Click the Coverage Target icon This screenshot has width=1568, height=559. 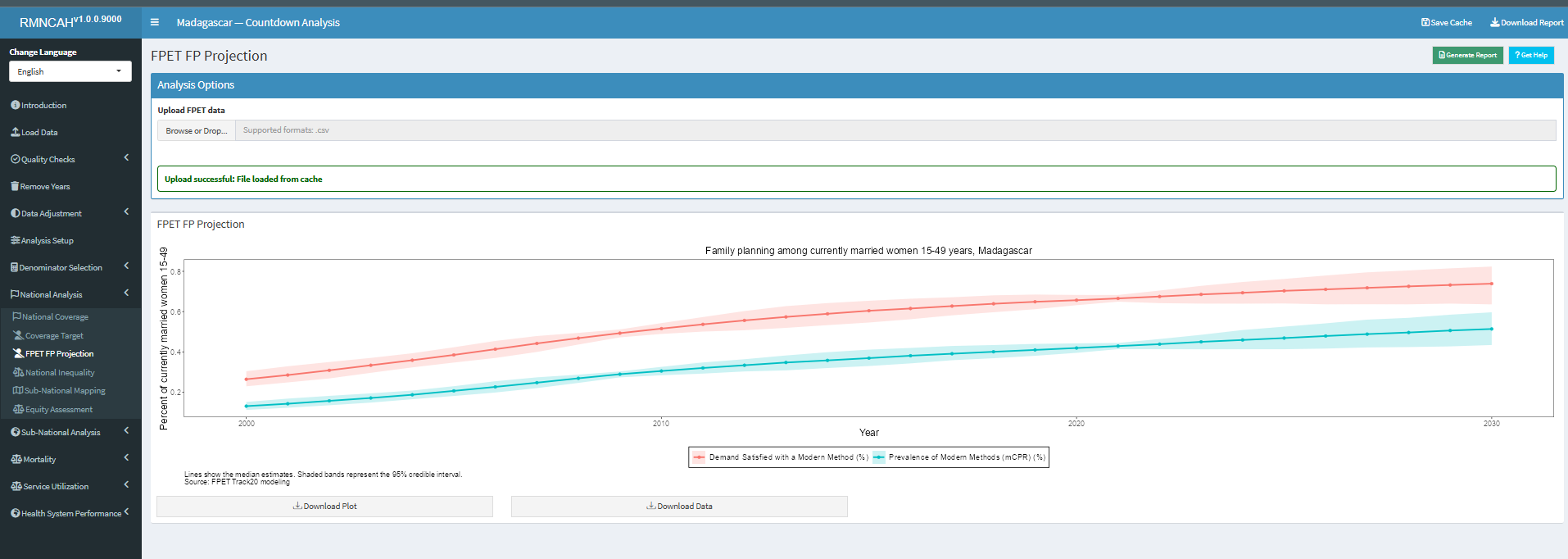pyautogui.click(x=19, y=335)
